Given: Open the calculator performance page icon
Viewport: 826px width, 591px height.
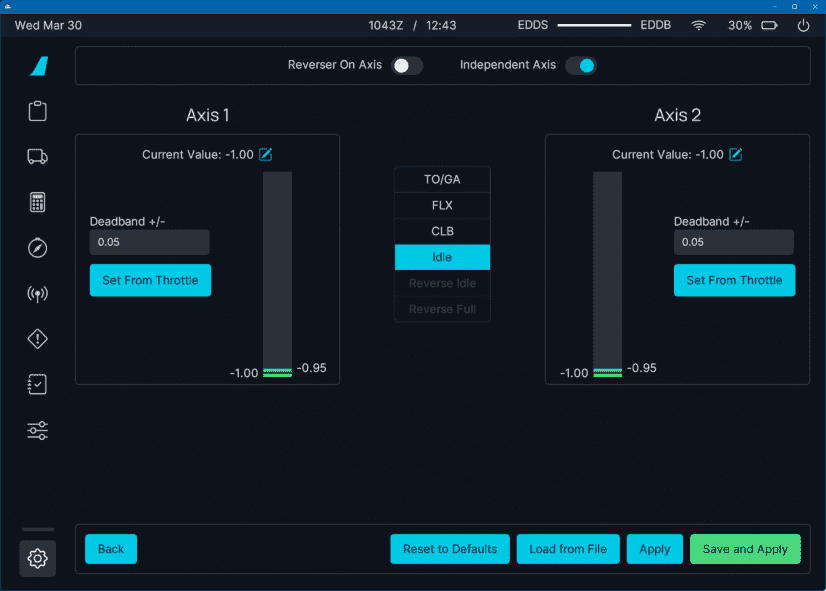Looking at the screenshot, I should [x=37, y=202].
